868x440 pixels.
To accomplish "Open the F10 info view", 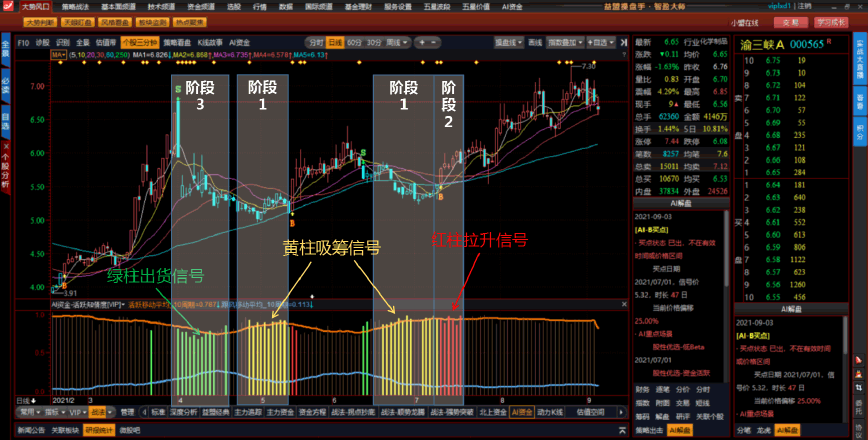I will click(23, 43).
